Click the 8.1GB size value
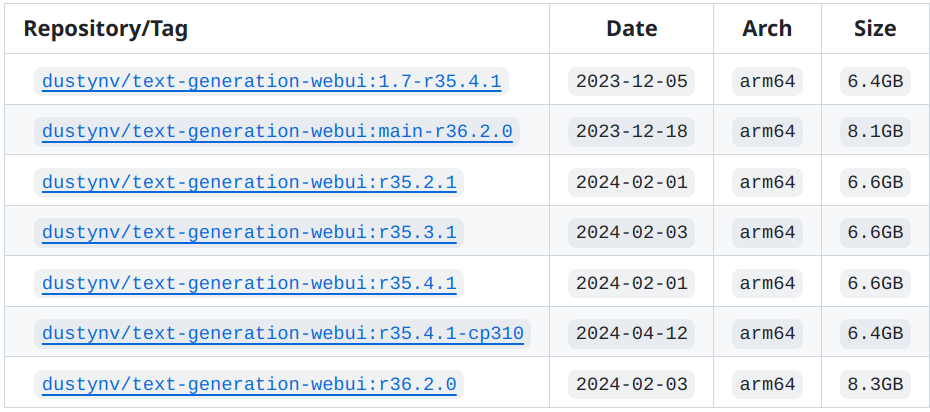 coord(875,132)
